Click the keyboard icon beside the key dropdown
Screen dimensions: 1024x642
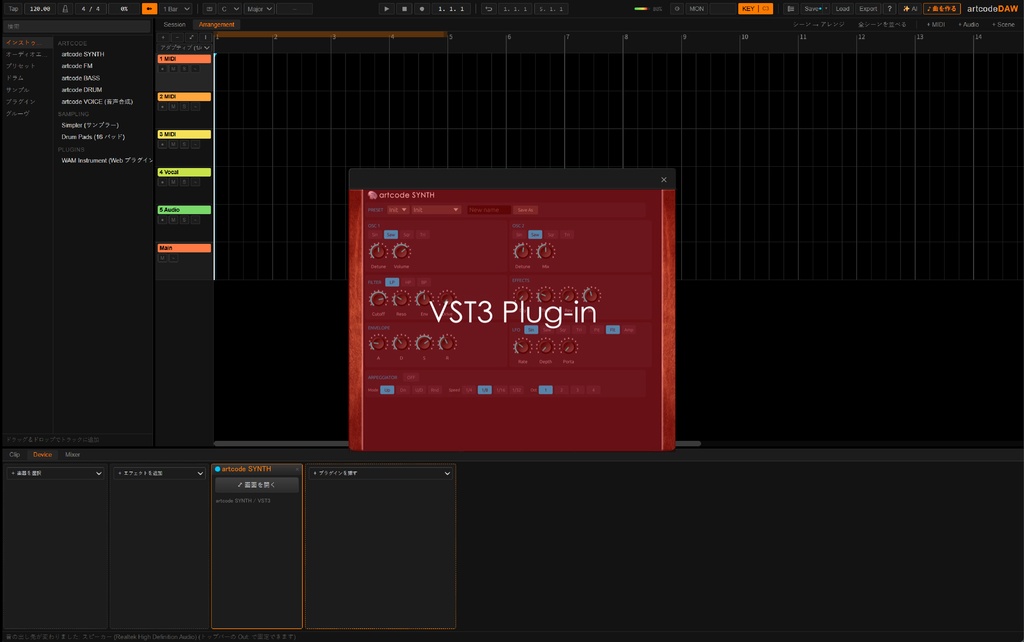tap(209, 8)
